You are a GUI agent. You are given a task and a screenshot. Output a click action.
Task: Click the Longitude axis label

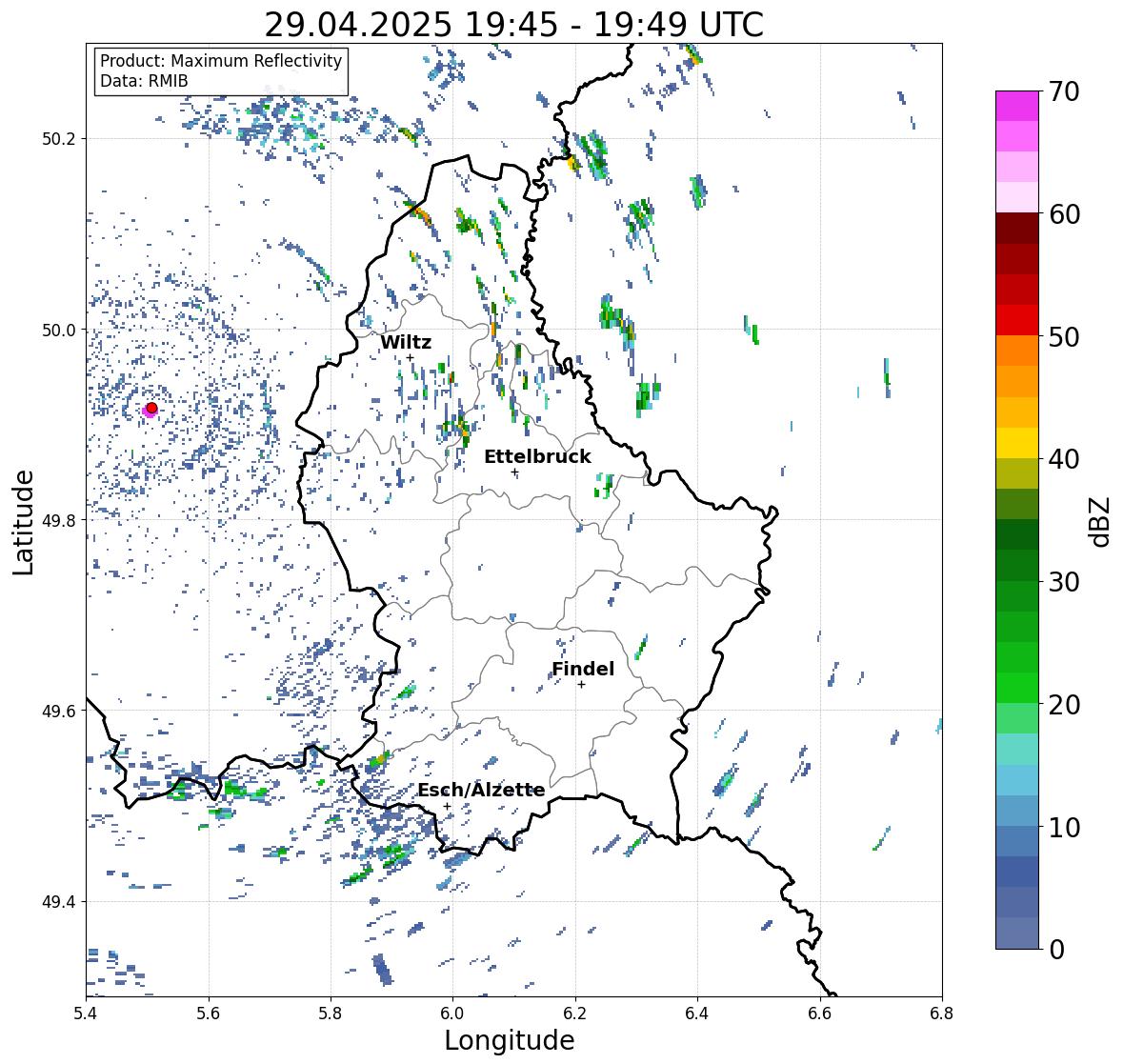coord(510,1040)
